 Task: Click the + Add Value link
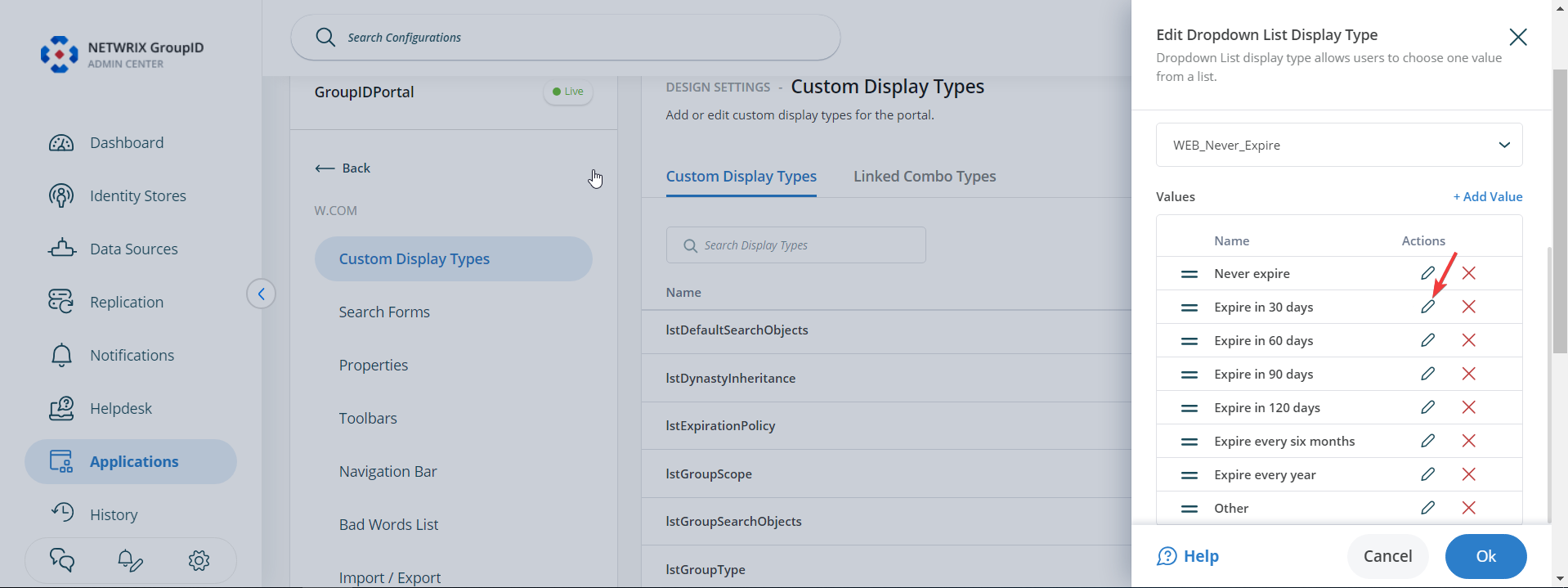point(1488,196)
